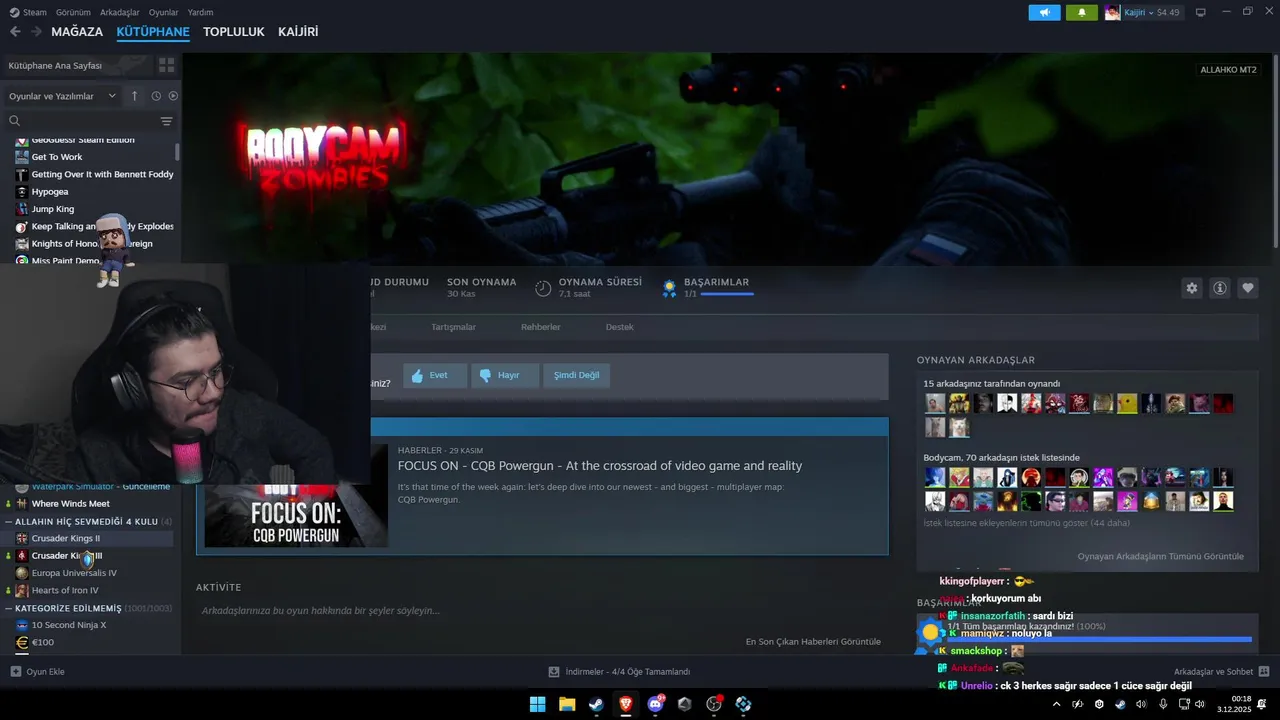Open Discord from the taskbar
Viewport: 1280px width, 720px height.
[655, 704]
